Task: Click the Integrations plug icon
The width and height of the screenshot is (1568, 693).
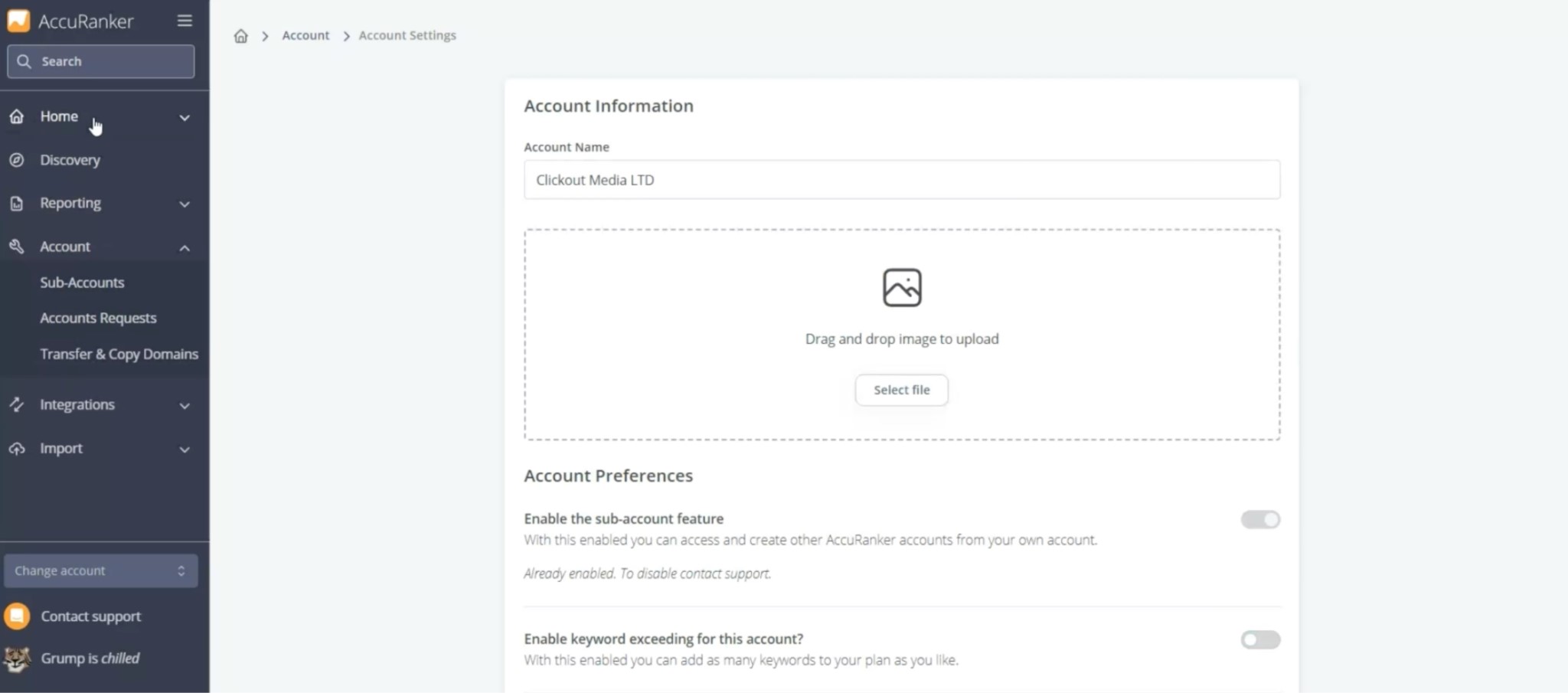Action: pos(17,404)
